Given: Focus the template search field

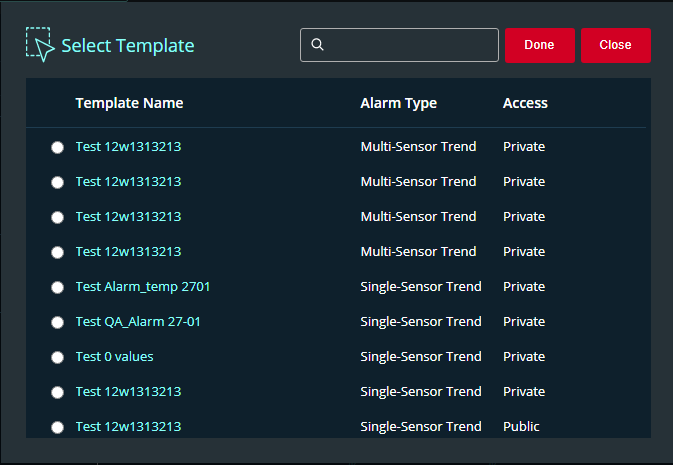Looking at the screenshot, I should click(410, 45).
